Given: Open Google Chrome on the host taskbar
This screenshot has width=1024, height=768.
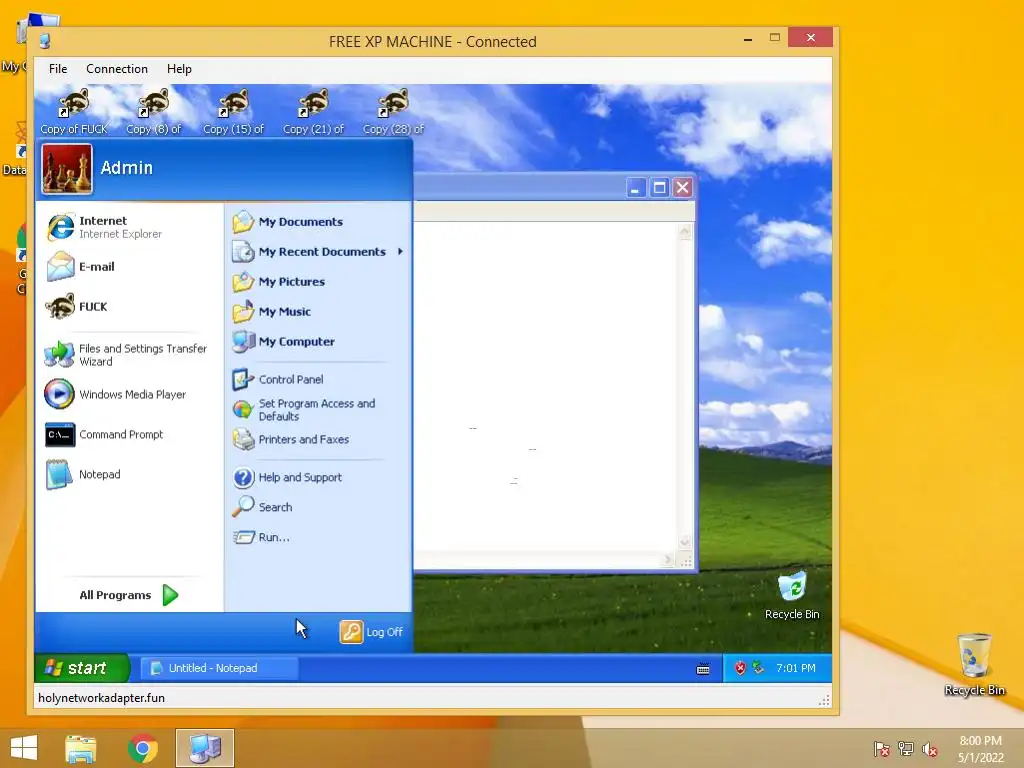Looking at the screenshot, I should (143, 748).
